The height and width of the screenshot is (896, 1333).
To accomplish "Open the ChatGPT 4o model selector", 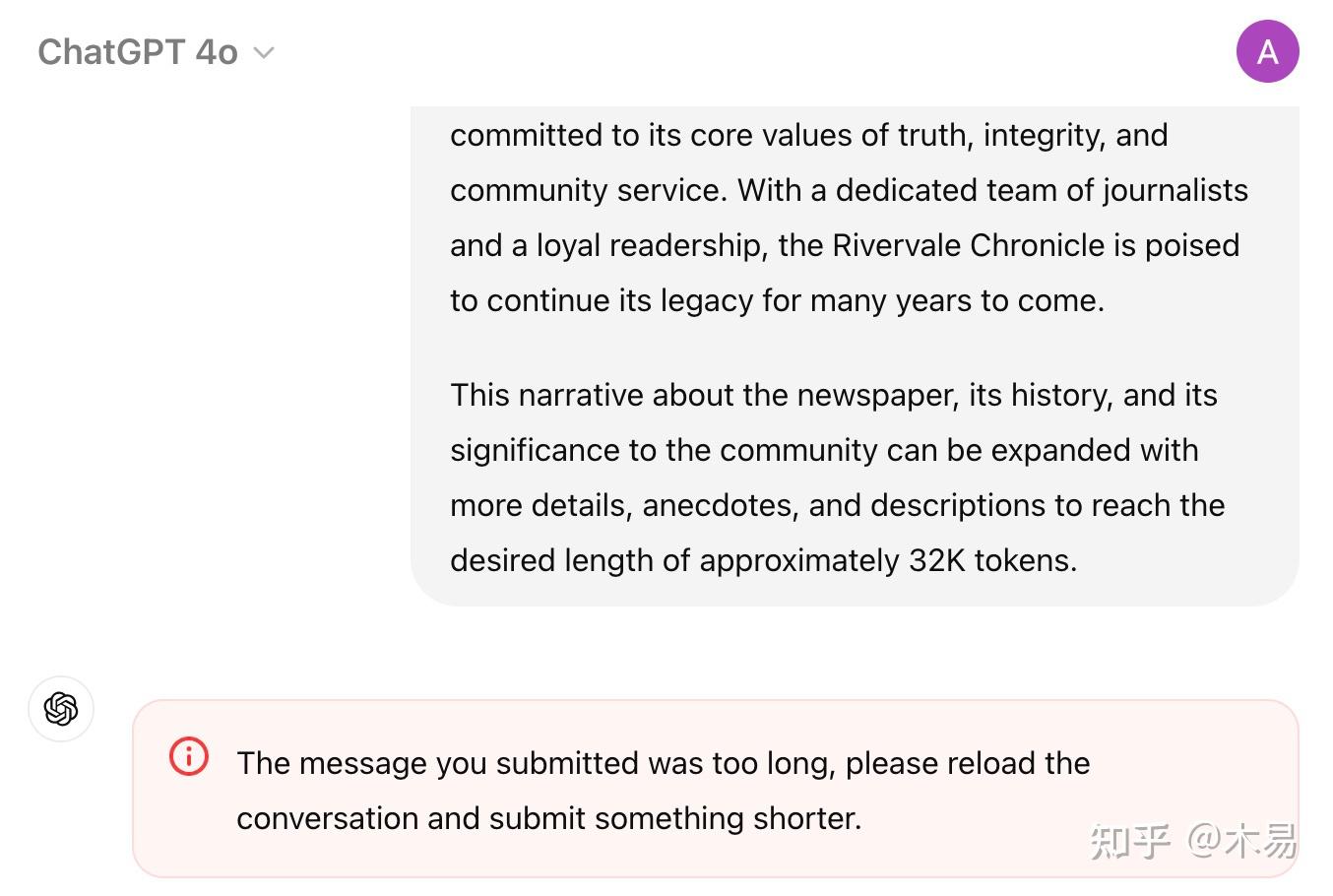I will (156, 52).
